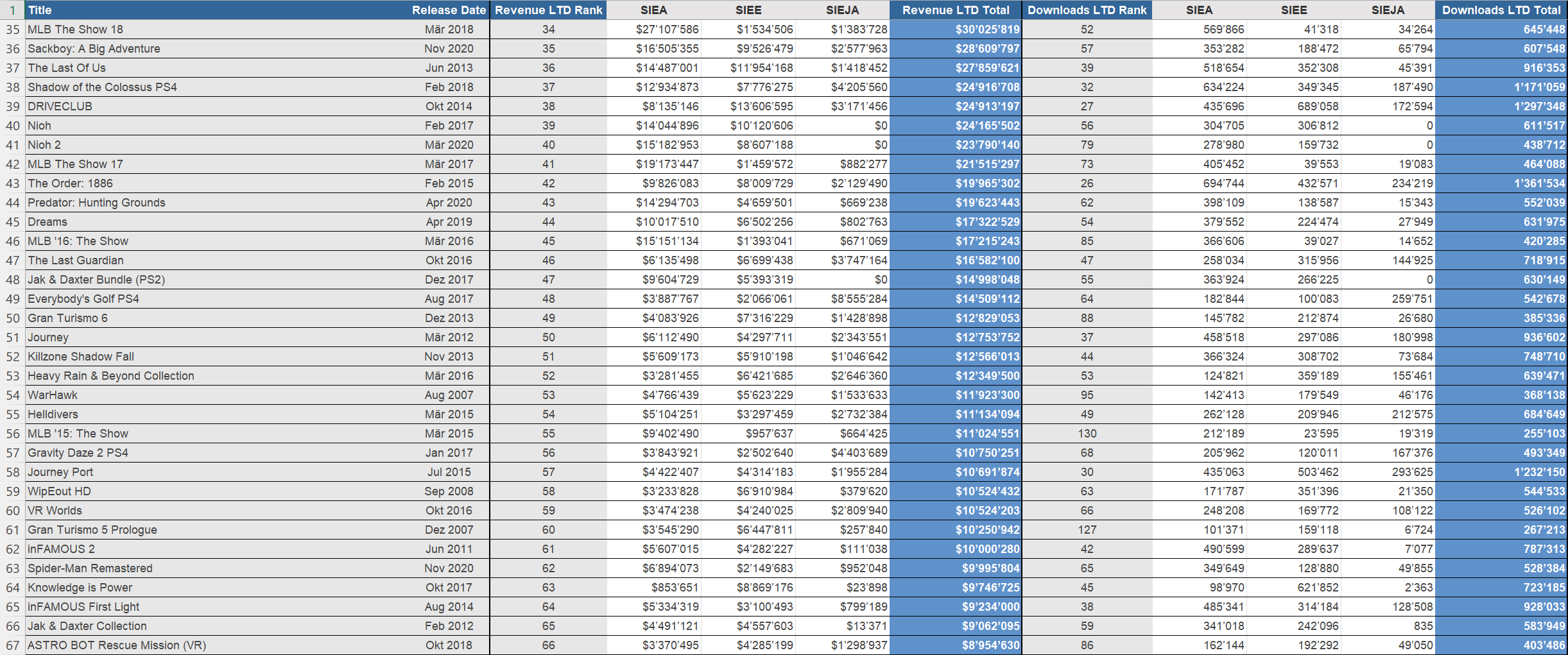Select Gran Turismo 5 Prologue cell
The width and height of the screenshot is (1568, 655).
tap(217, 530)
